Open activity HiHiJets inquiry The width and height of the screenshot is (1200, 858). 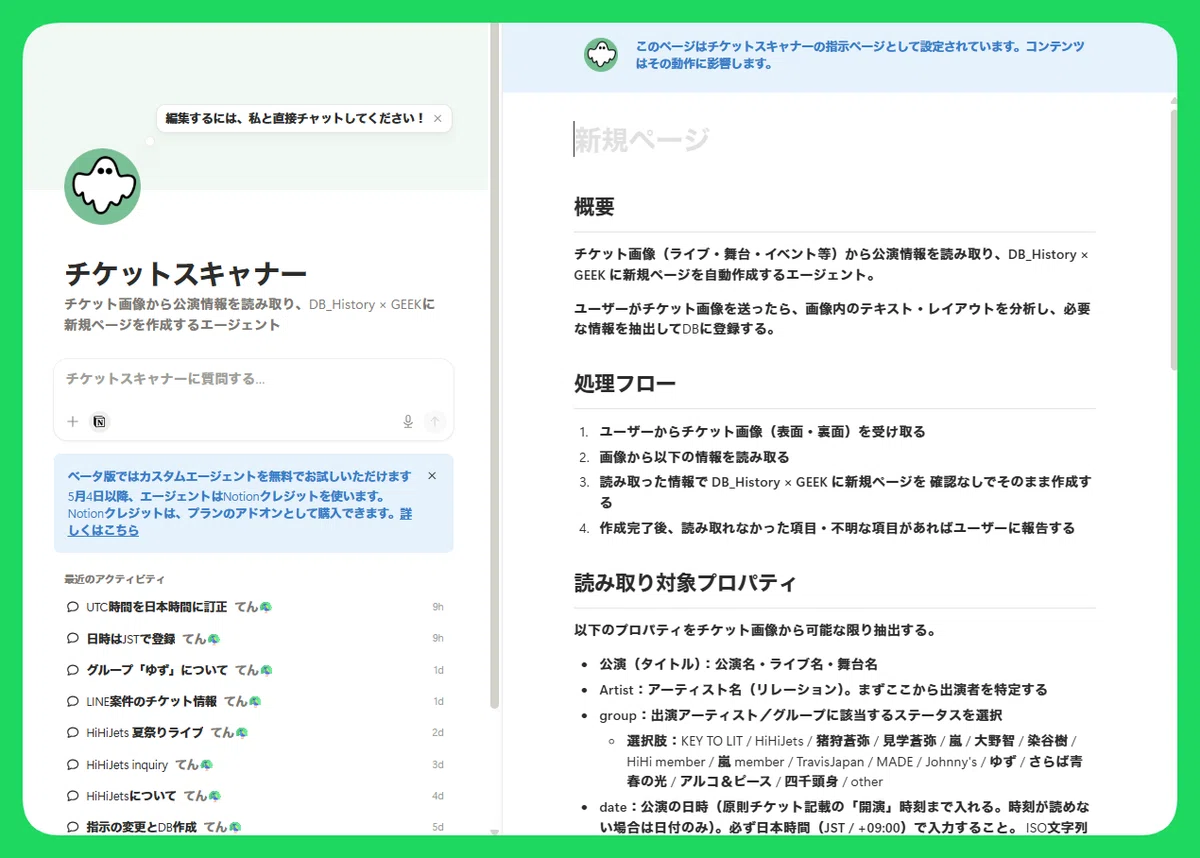click(254, 764)
